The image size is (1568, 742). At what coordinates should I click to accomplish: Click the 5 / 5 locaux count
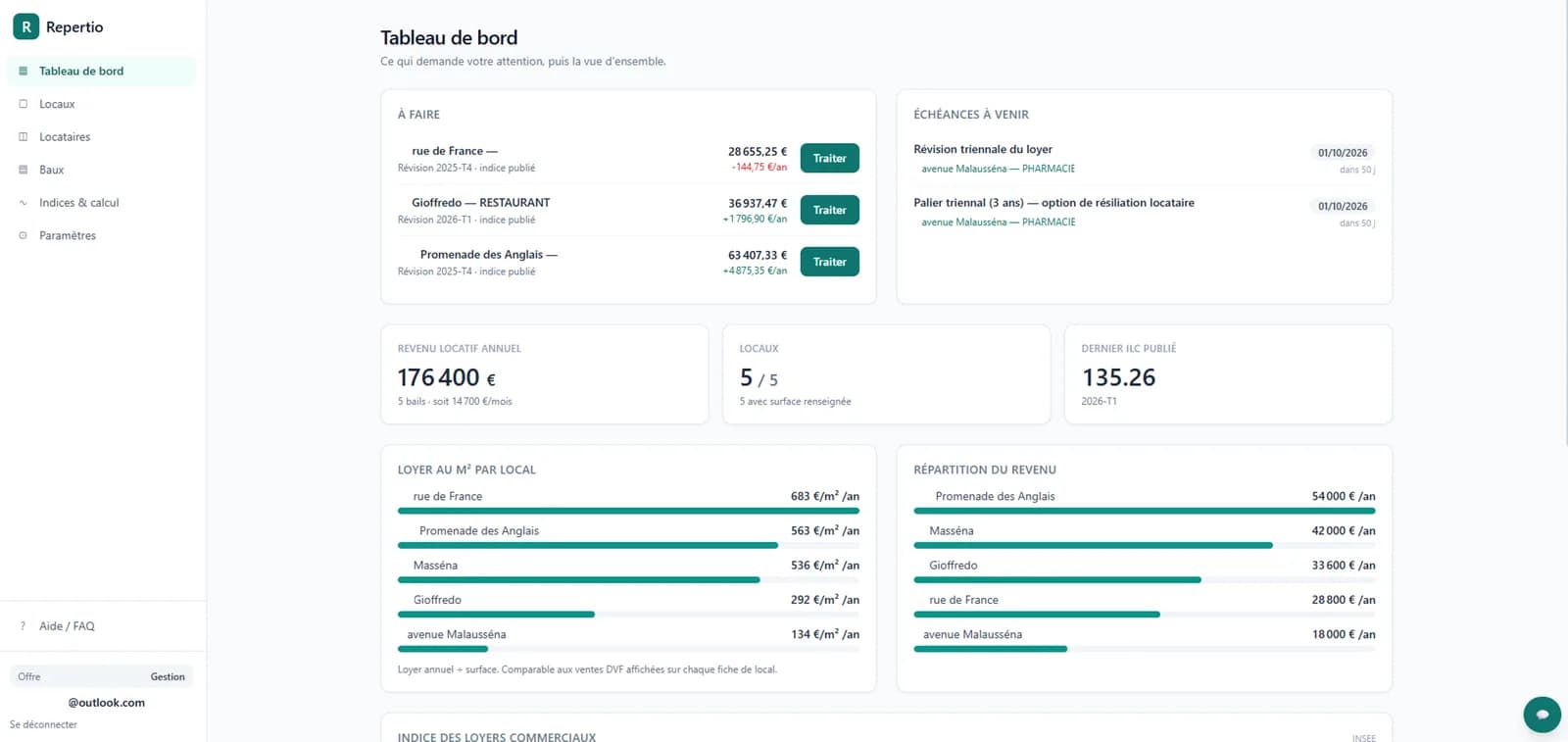(x=759, y=378)
